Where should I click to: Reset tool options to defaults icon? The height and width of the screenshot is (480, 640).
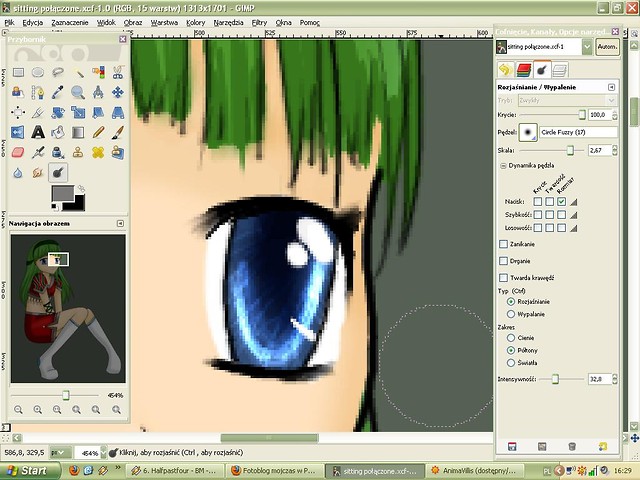602,447
